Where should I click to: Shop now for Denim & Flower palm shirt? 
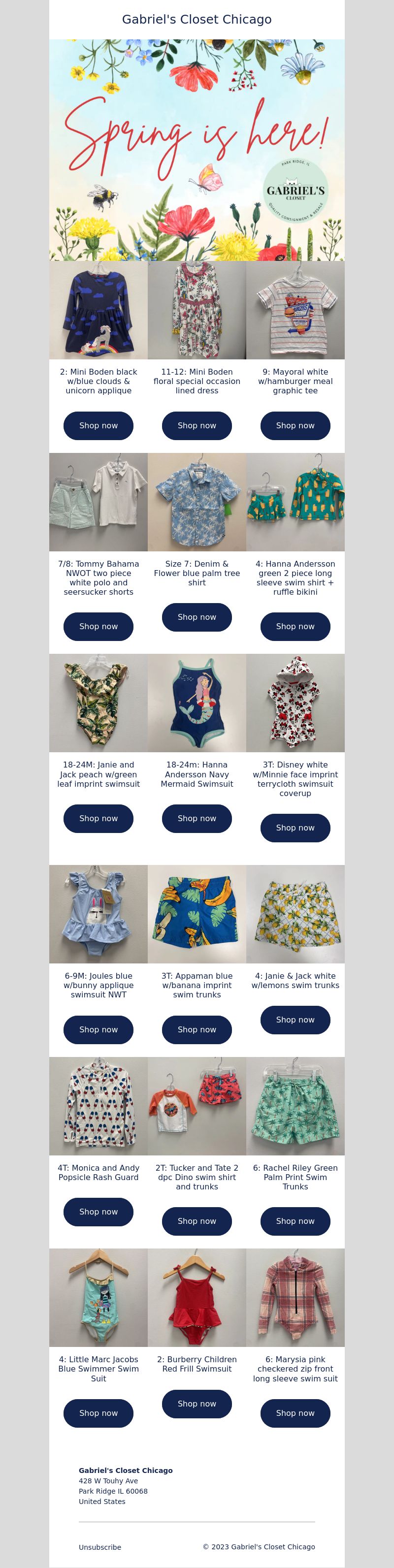point(197,617)
